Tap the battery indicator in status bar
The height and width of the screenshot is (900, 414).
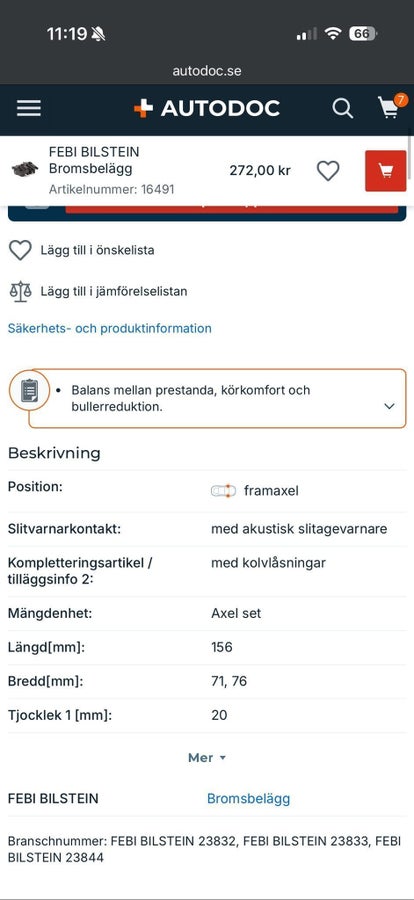[x=362, y=34]
